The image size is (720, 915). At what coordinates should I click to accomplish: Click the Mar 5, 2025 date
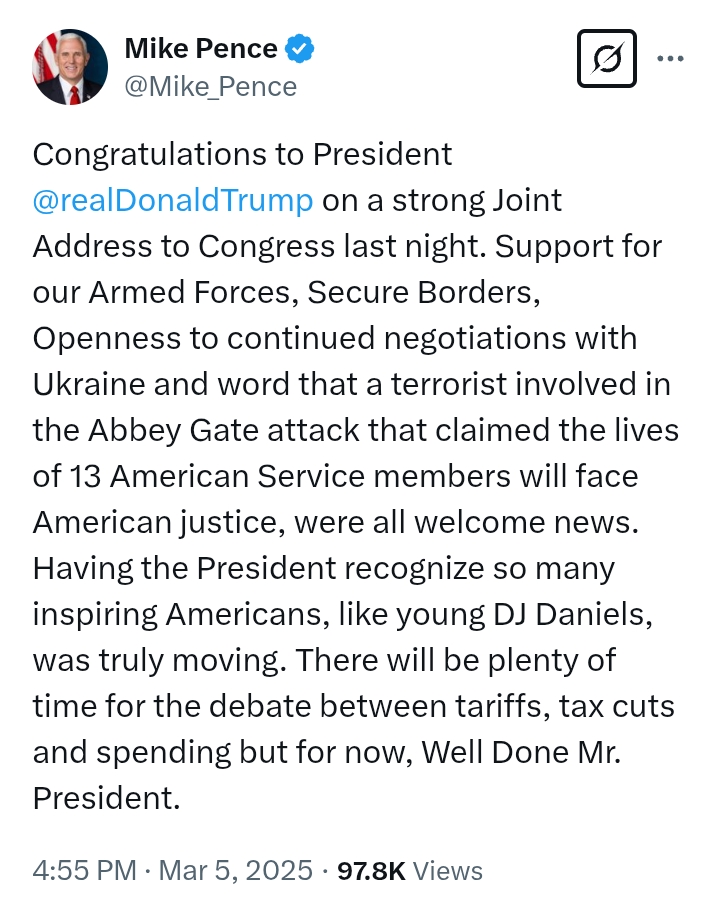tap(235, 871)
